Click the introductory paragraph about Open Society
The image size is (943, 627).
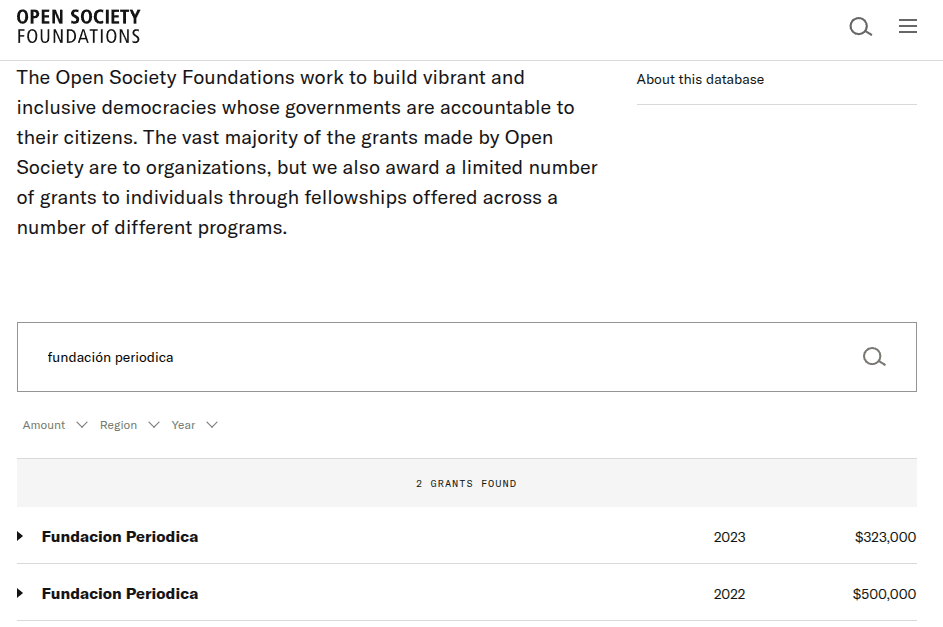pyautogui.click(x=300, y=152)
